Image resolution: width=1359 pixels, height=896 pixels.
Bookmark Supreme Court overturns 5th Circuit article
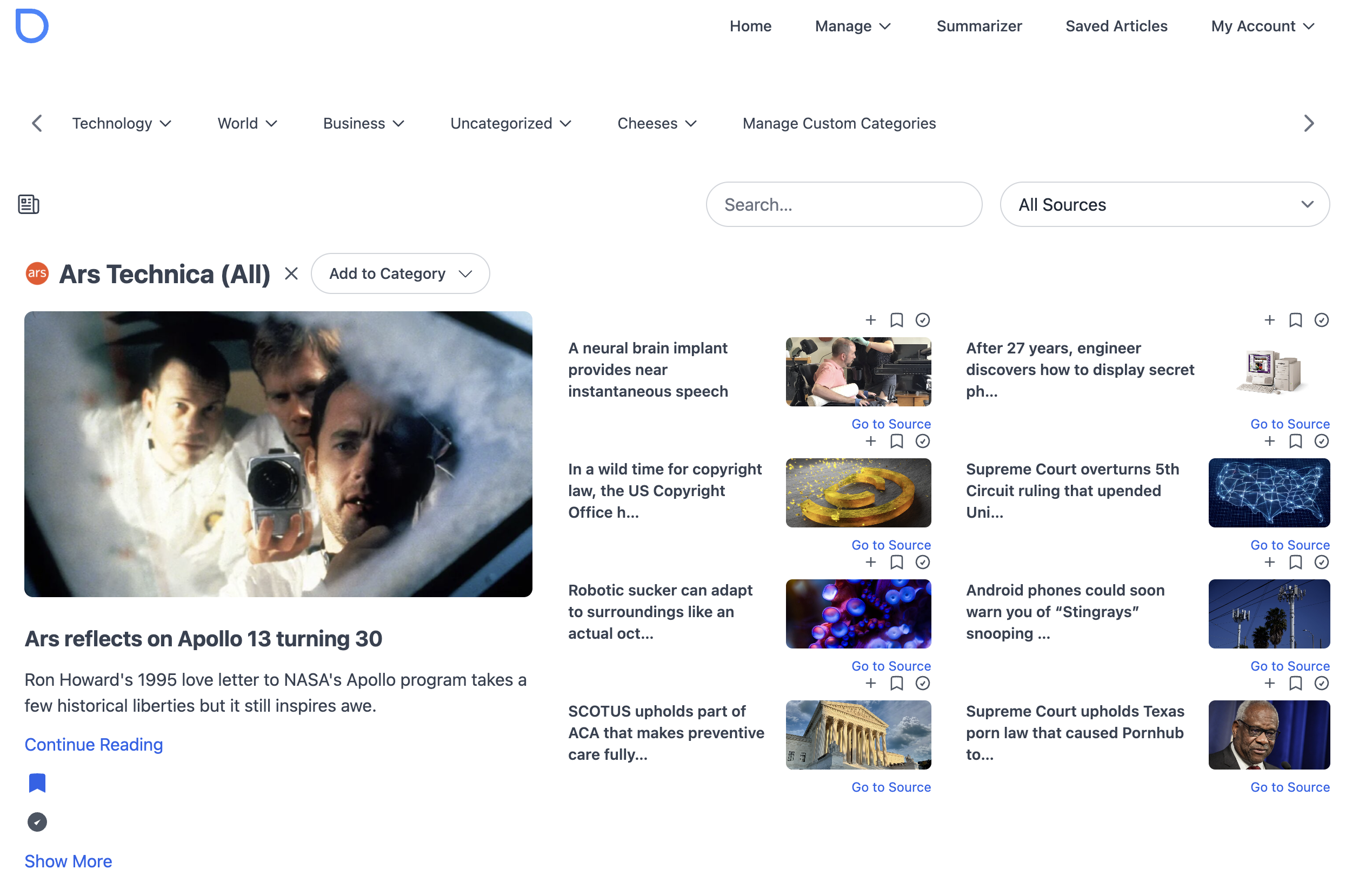(x=1295, y=441)
